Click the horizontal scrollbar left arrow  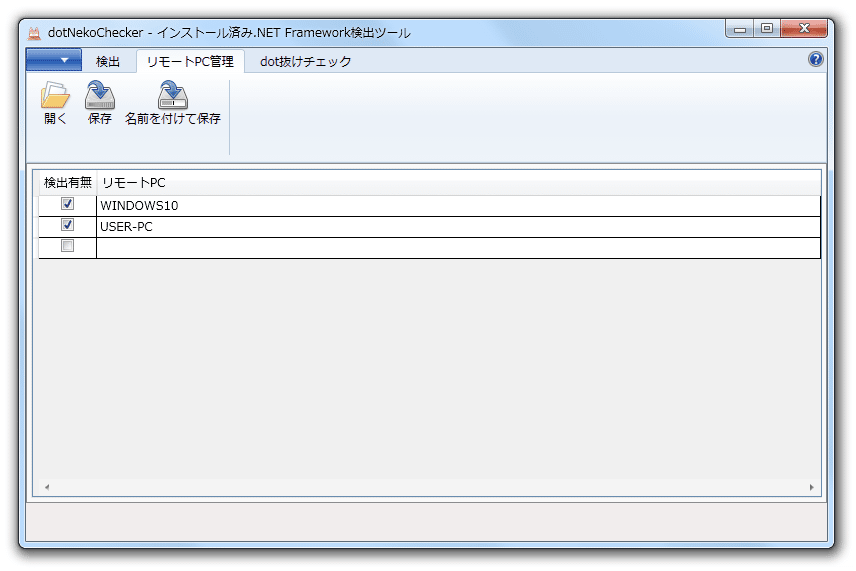click(x=47, y=487)
